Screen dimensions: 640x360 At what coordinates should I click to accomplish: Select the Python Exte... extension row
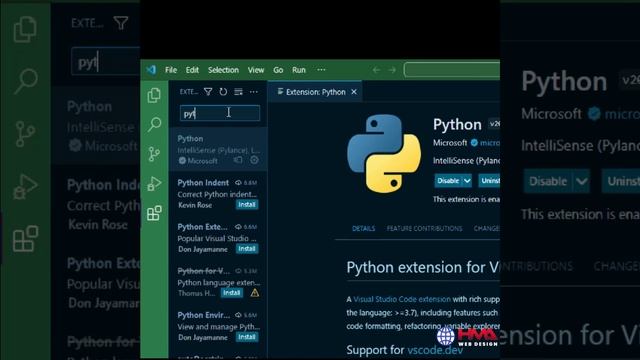click(x=218, y=238)
